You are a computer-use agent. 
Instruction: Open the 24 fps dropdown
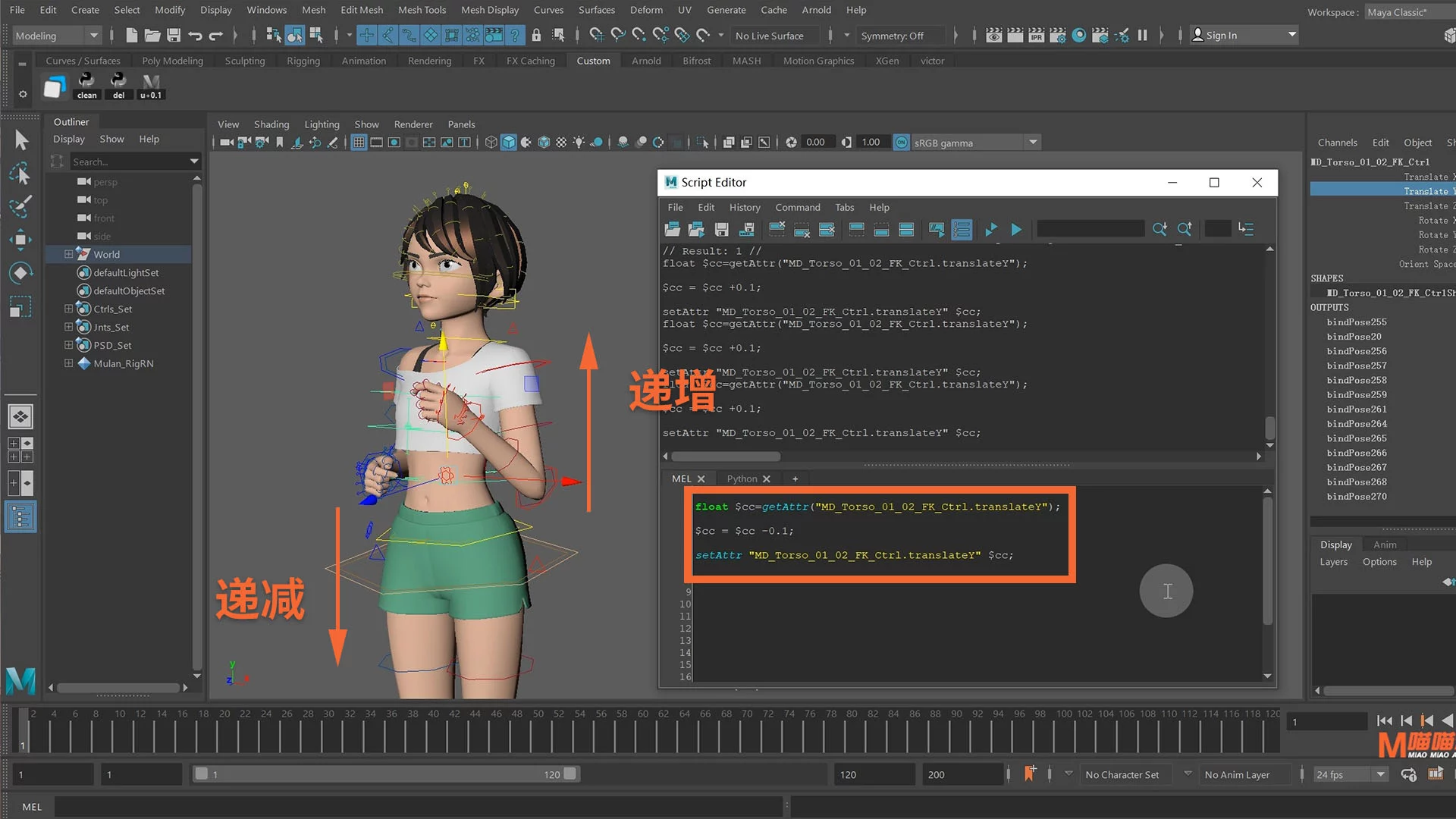coord(1351,774)
